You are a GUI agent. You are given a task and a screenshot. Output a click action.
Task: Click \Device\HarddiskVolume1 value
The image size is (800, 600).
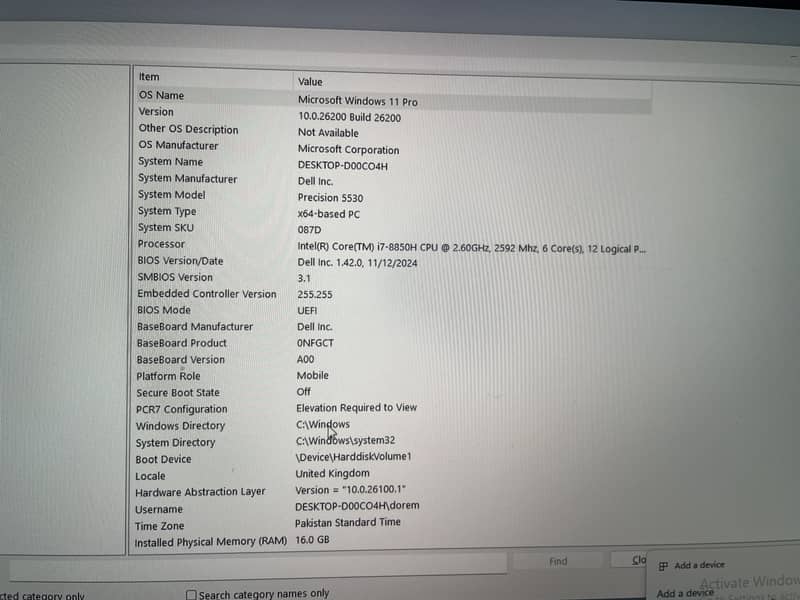tap(354, 457)
